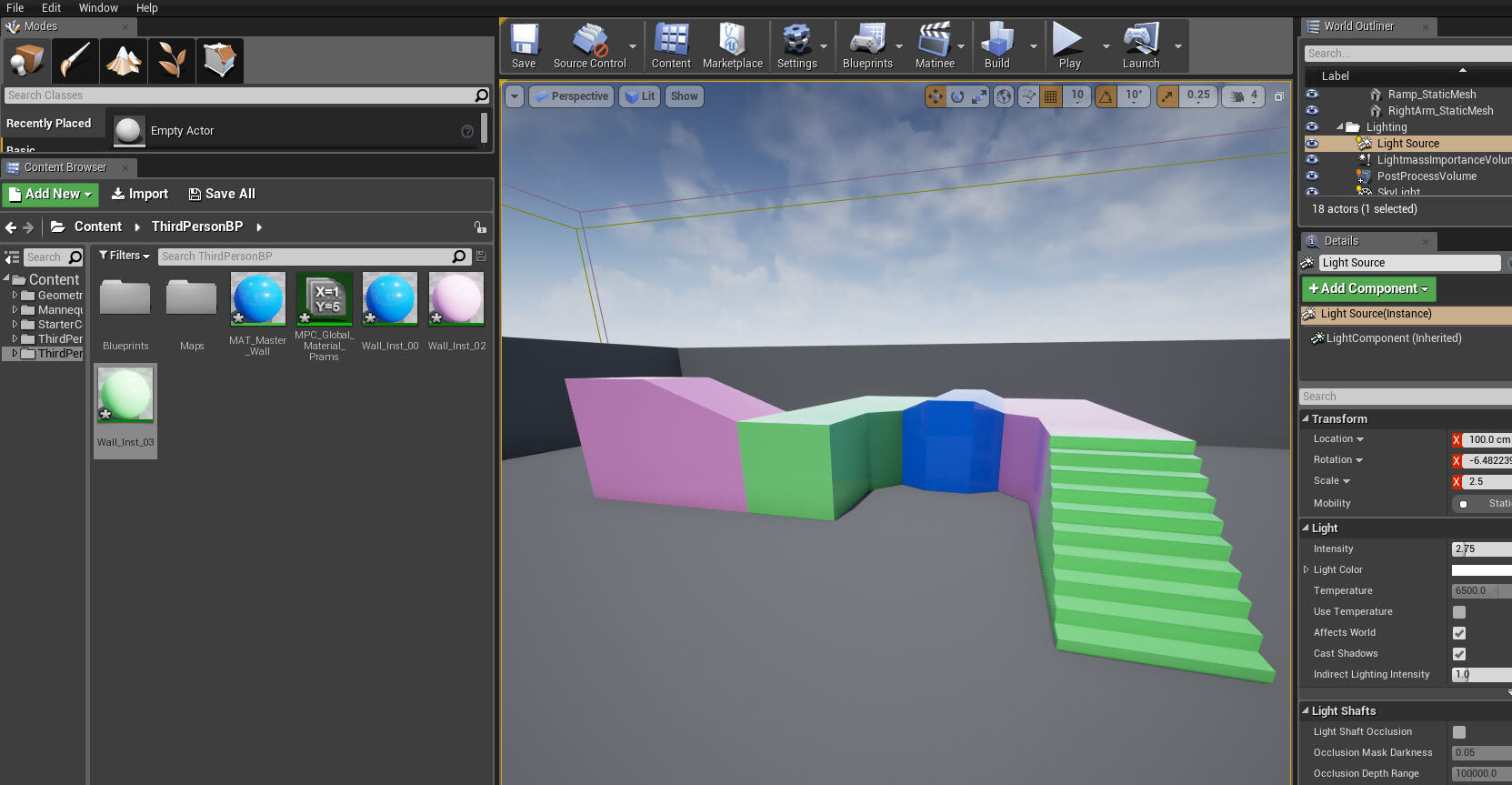This screenshot has height=785, width=1512.
Task: Hide Light Source using its eye icon
Action: tap(1312, 144)
